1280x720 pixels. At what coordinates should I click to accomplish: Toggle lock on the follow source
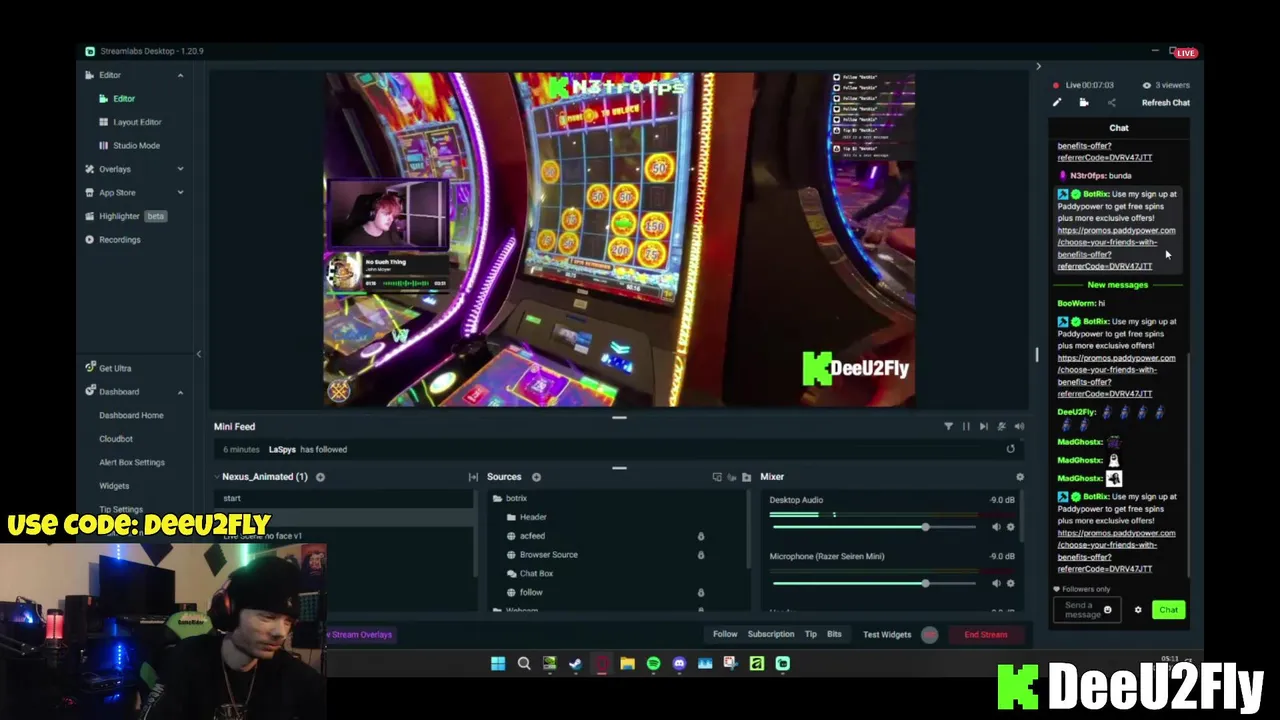pyautogui.click(x=700, y=592)
